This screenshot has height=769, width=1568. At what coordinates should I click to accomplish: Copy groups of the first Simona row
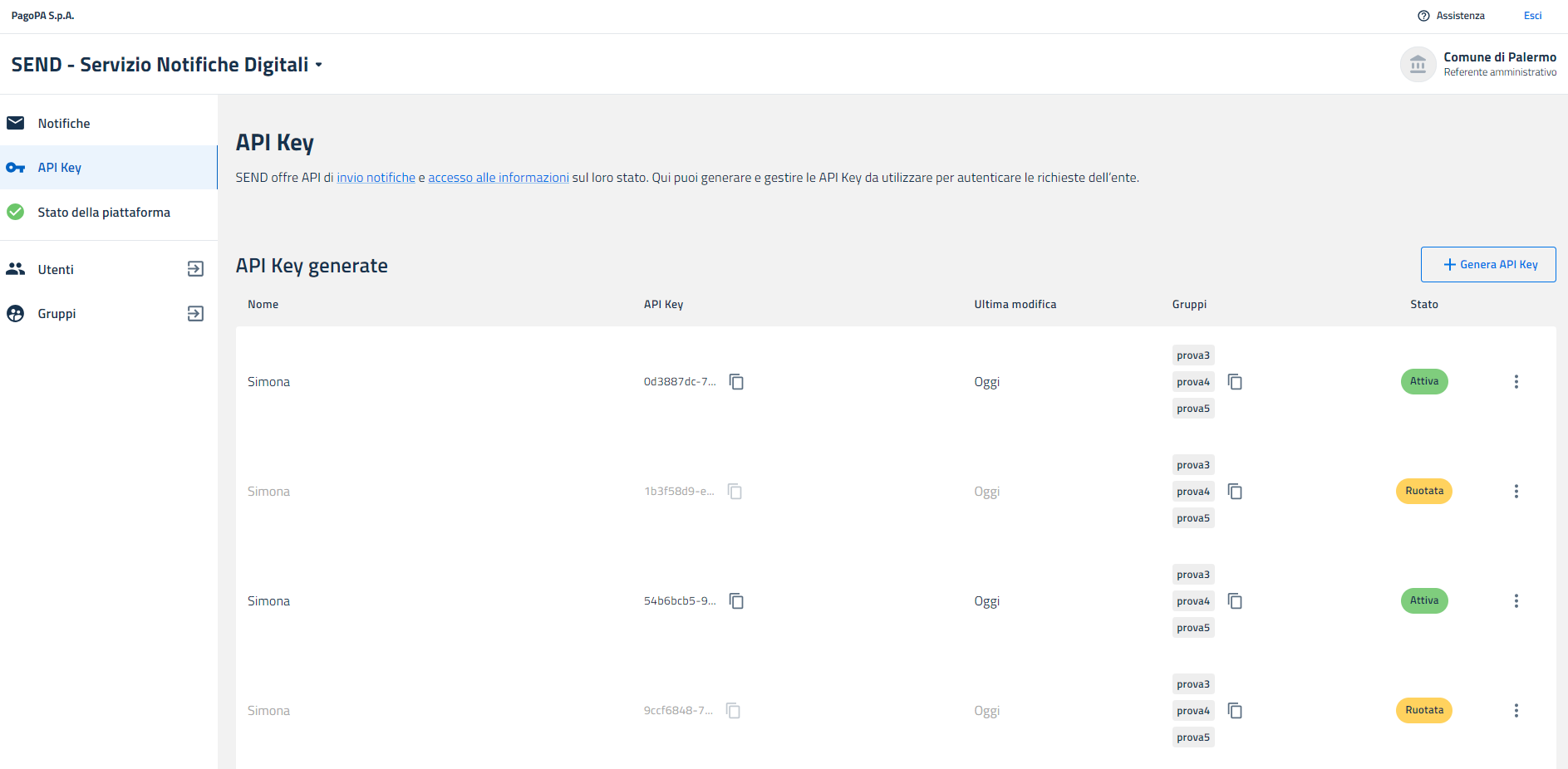coord(1235,382)
